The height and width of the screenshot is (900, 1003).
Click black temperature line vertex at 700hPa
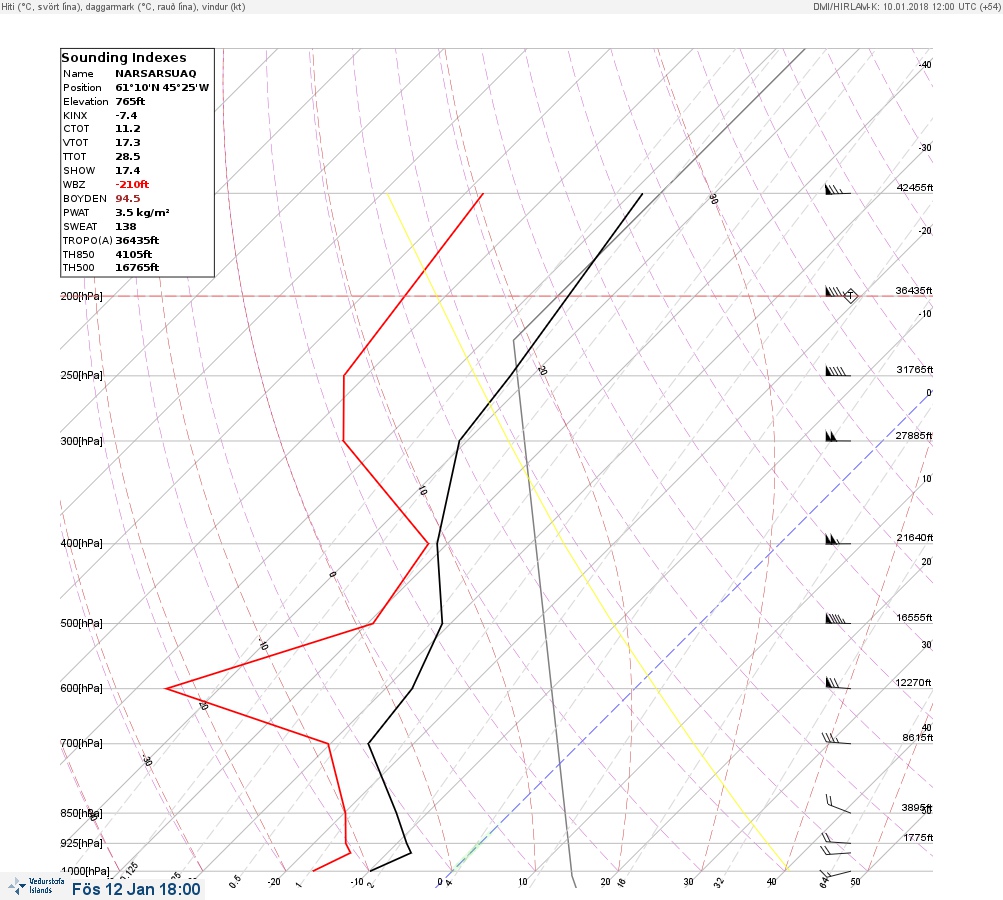point(369,744)
